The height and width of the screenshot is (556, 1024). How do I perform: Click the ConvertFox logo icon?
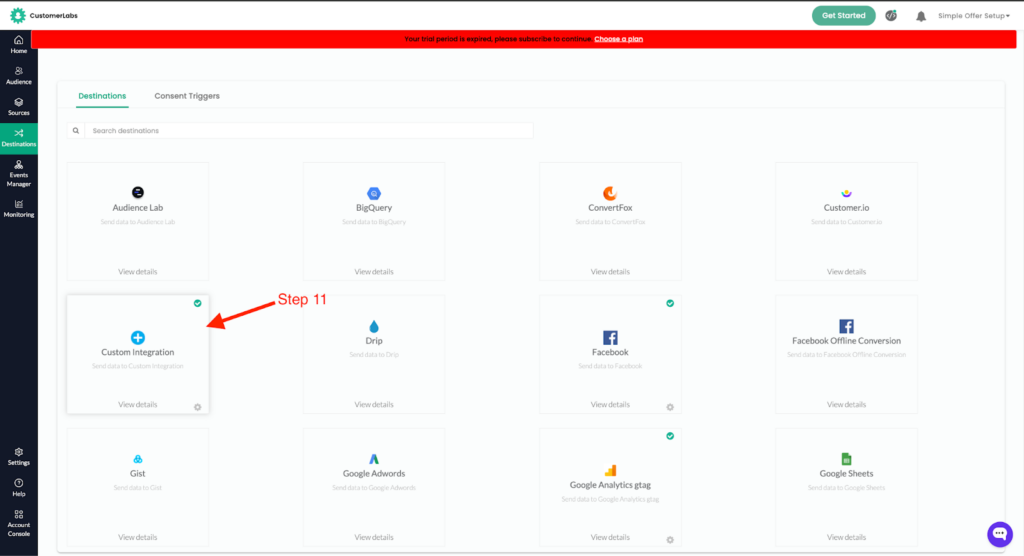(610, 193)
